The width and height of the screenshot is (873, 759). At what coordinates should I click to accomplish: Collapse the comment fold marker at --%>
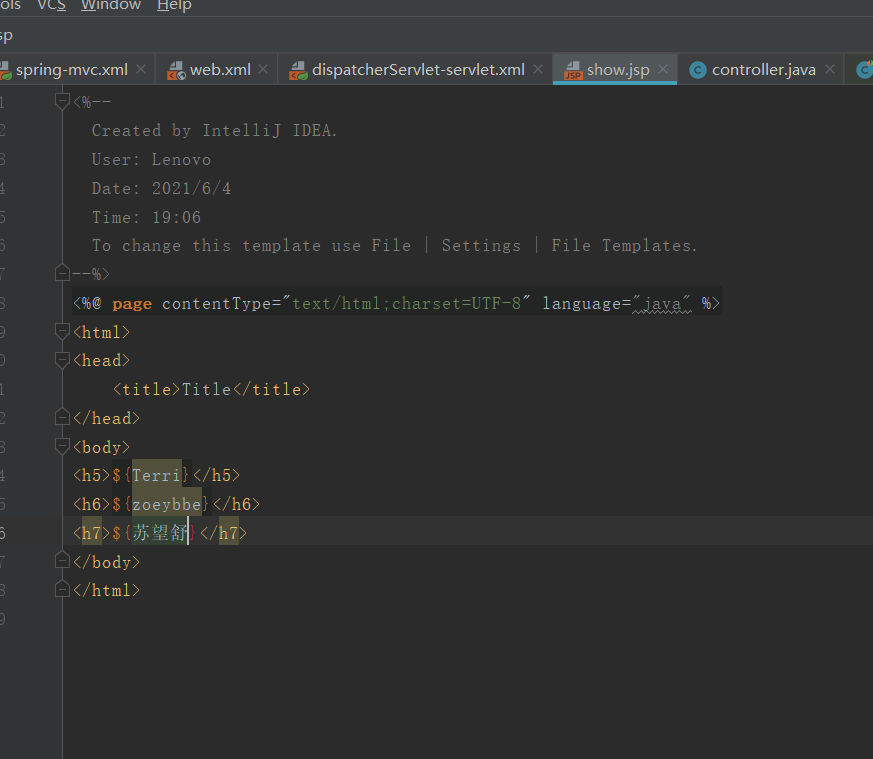[62, 273]
